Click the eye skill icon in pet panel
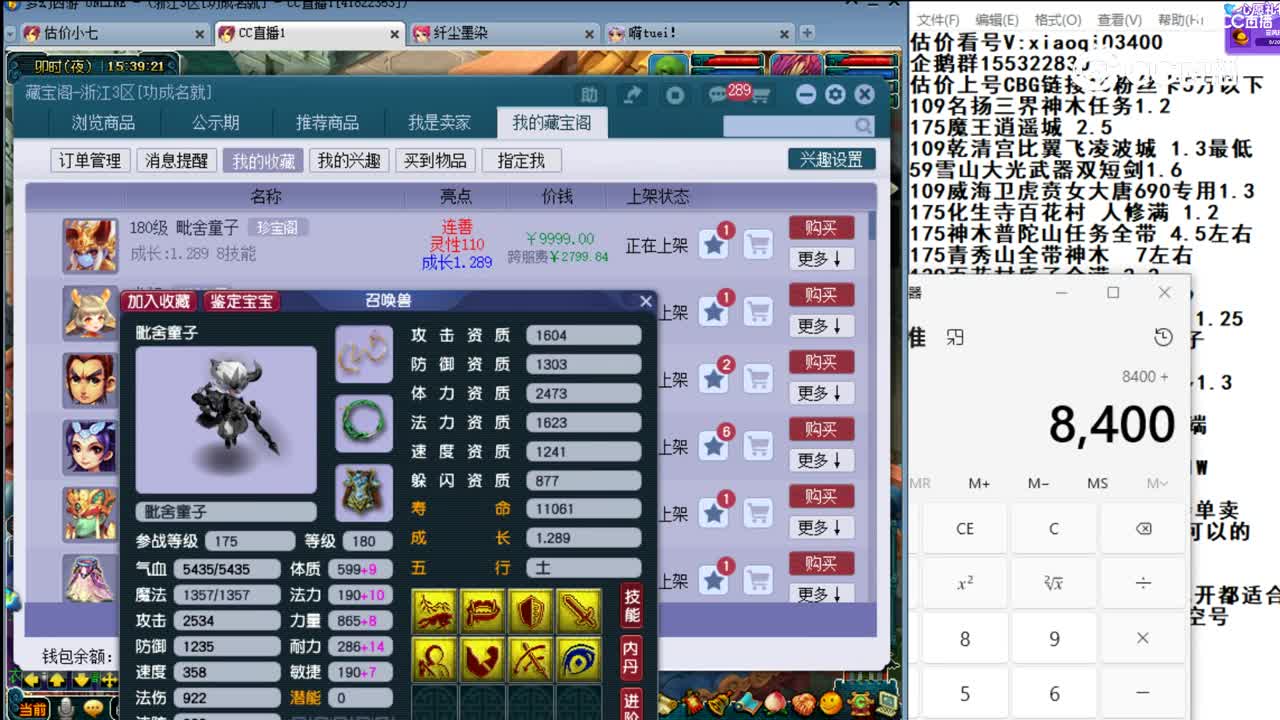Image resolution: width=1280 pixels, height=720 pixels. coord(579,660)
